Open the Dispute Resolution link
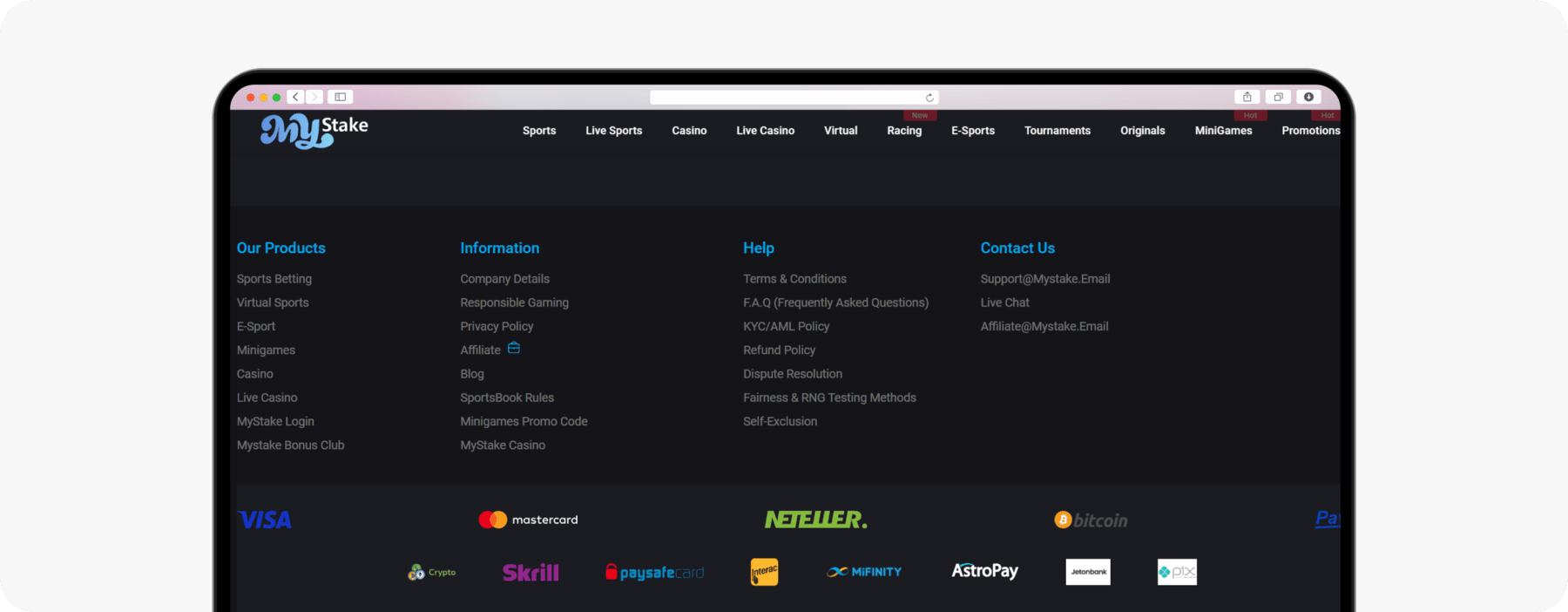Screen dimensions: 1568x612 point(793,374)
